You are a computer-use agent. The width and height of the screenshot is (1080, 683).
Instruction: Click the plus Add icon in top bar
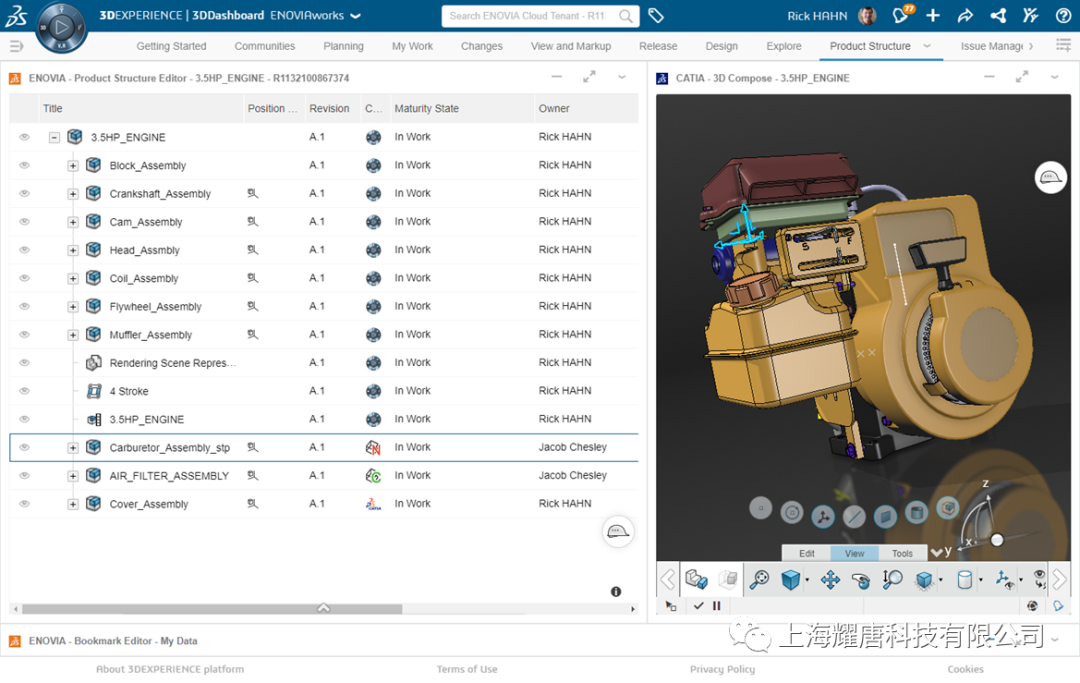point(933,15)
